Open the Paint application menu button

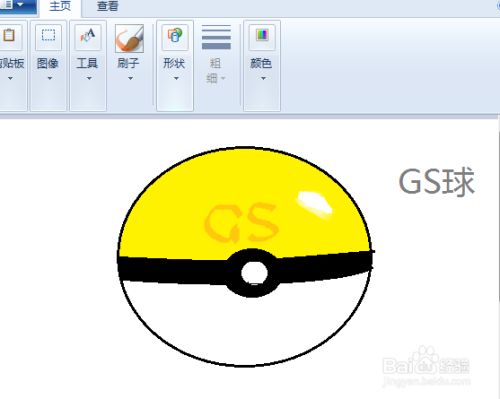click(17, 6)
